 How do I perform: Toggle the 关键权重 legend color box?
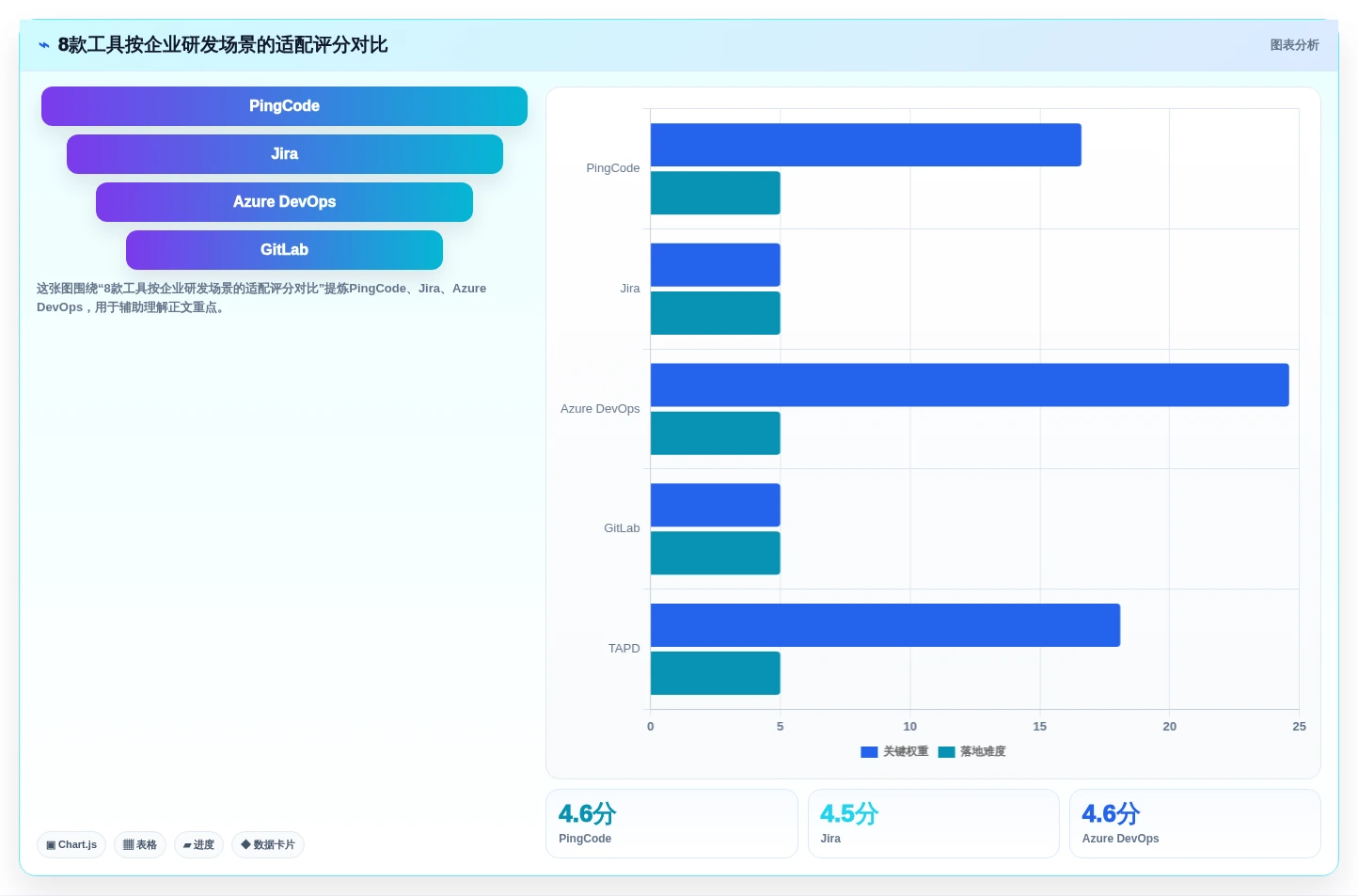869,752
